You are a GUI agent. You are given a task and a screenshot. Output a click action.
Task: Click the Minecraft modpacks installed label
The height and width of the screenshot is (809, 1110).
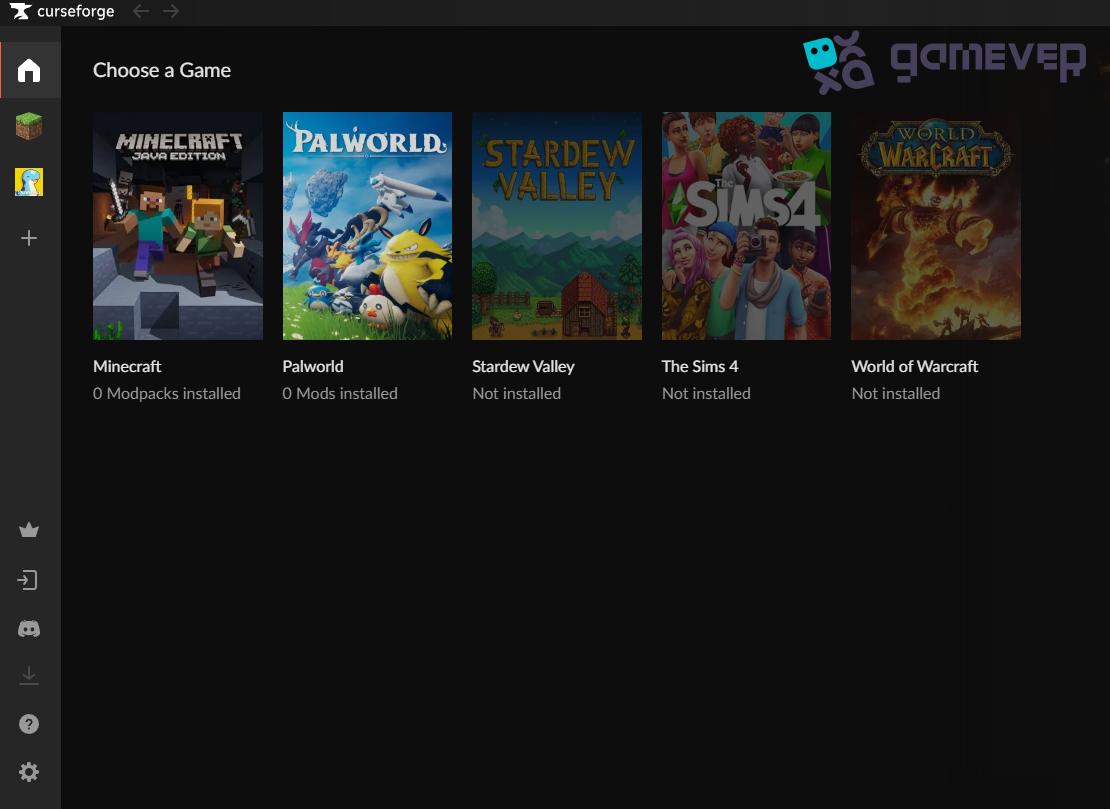click(x=166, y=393)
